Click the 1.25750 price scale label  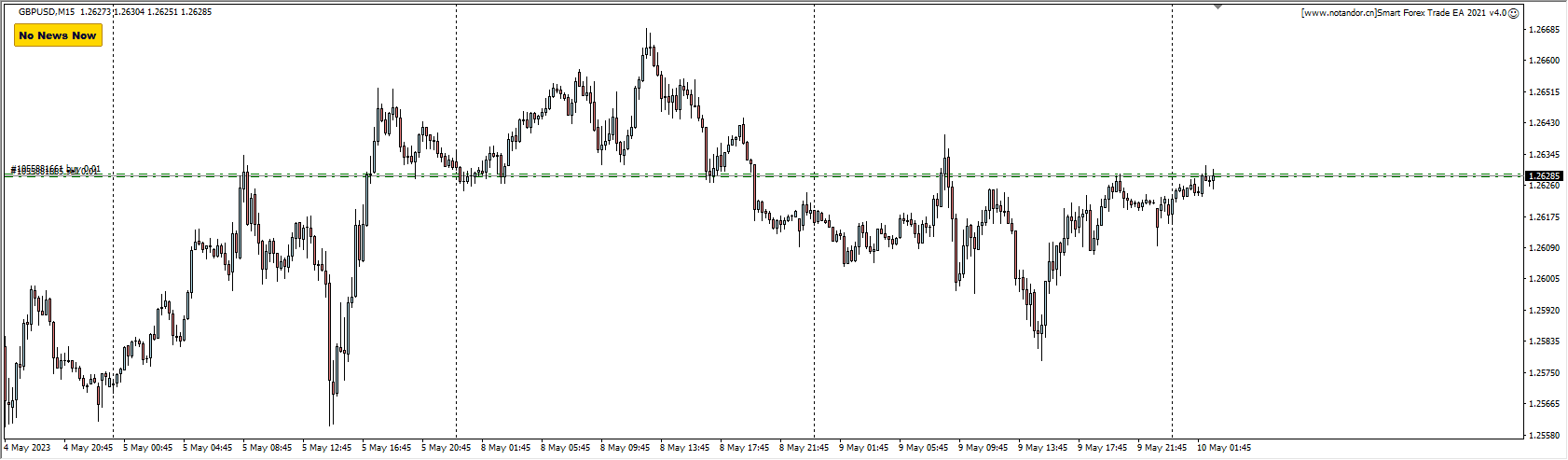coord(1546,373)
